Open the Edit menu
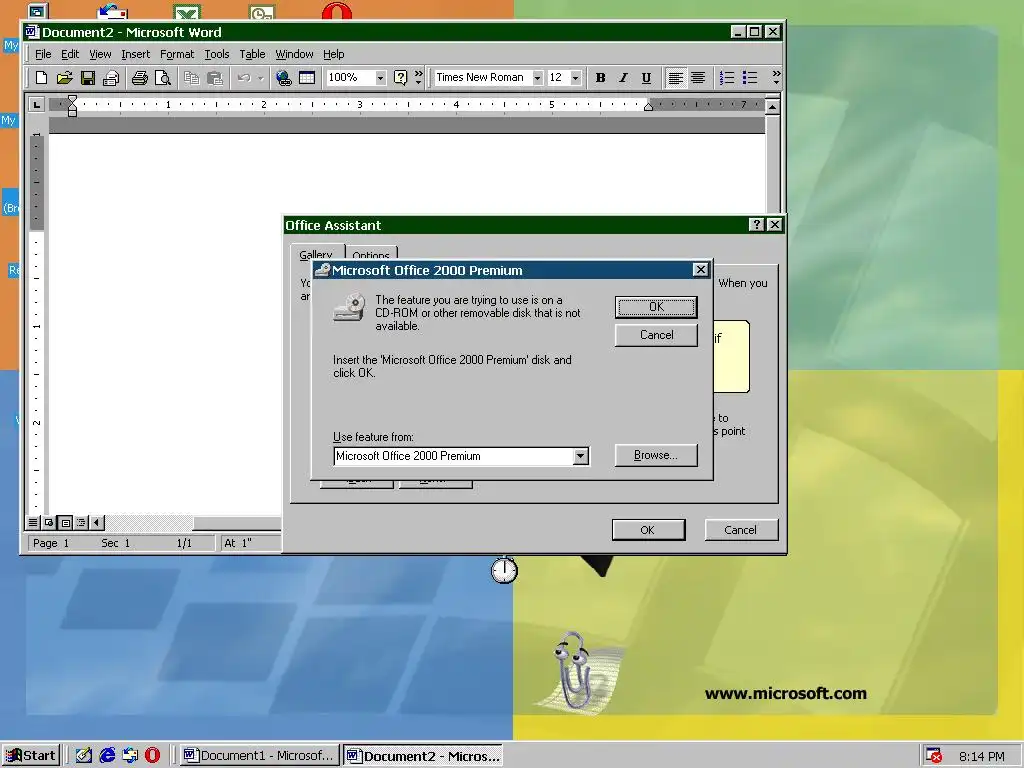 pyautogui.click(x=70, y=54)
